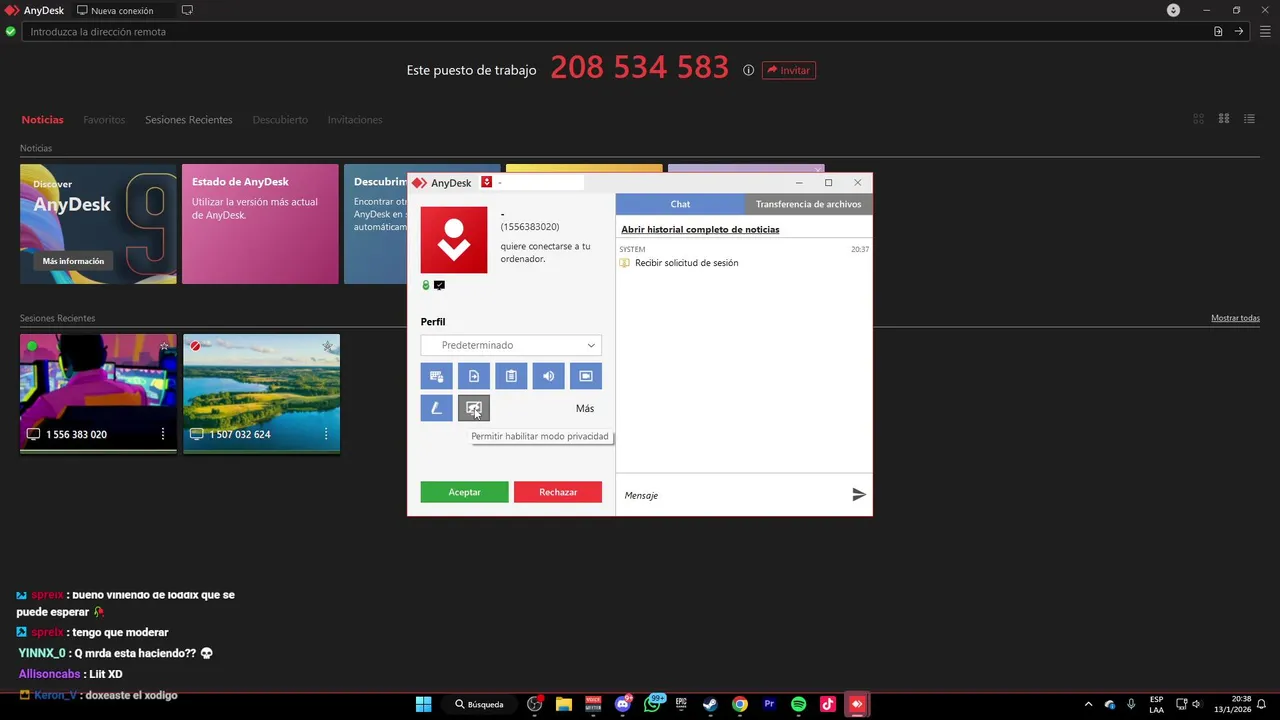Select the Noticias tab
This screenshot has height=720, width=1280.
point(42,120)
